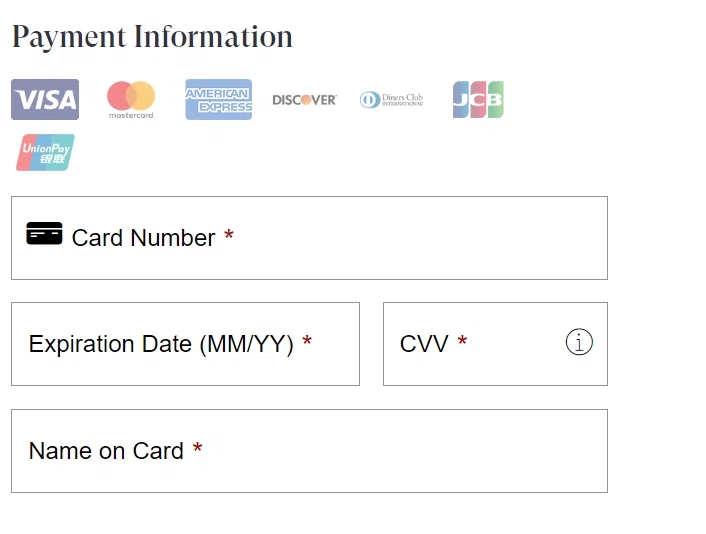Image resolution: width=706 pixels, height=534 pixels.
Task: Select the UnionPay logo
Action: coord(45,153)
